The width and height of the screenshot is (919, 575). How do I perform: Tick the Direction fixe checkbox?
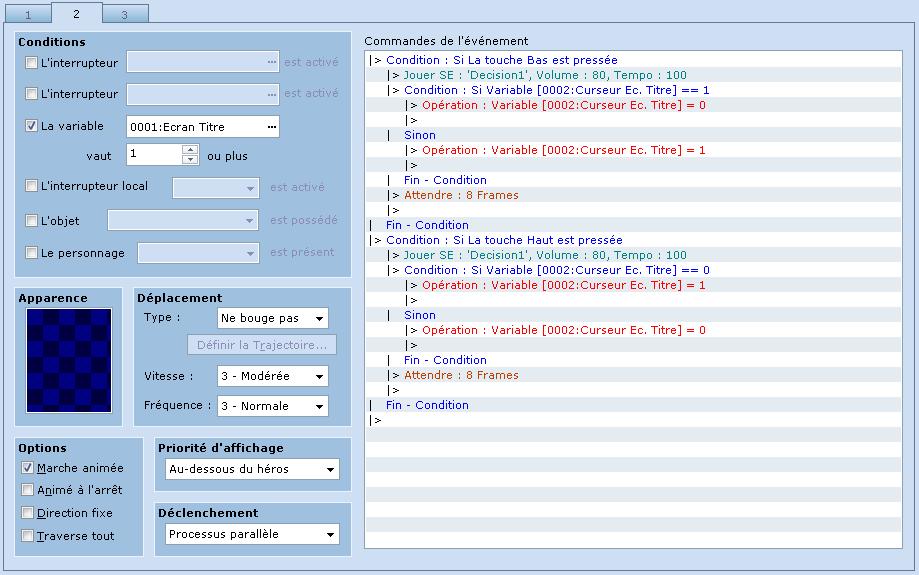(28, 512)
